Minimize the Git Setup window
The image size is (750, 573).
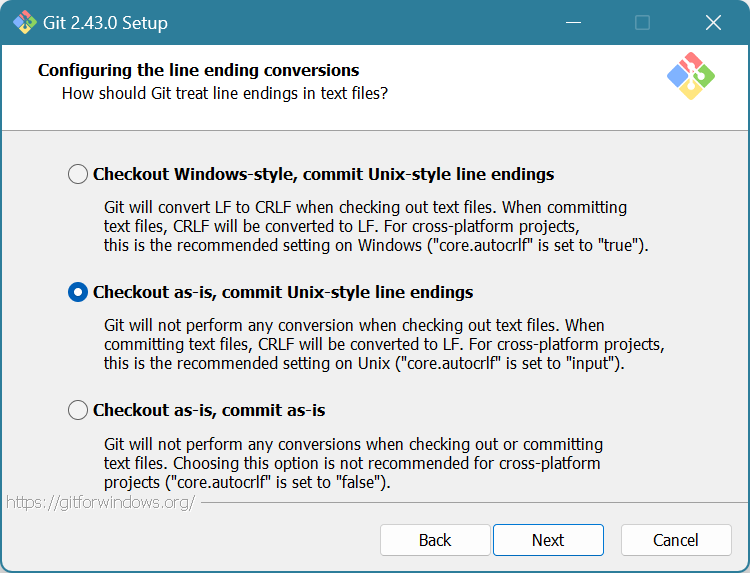coord(574,22)
